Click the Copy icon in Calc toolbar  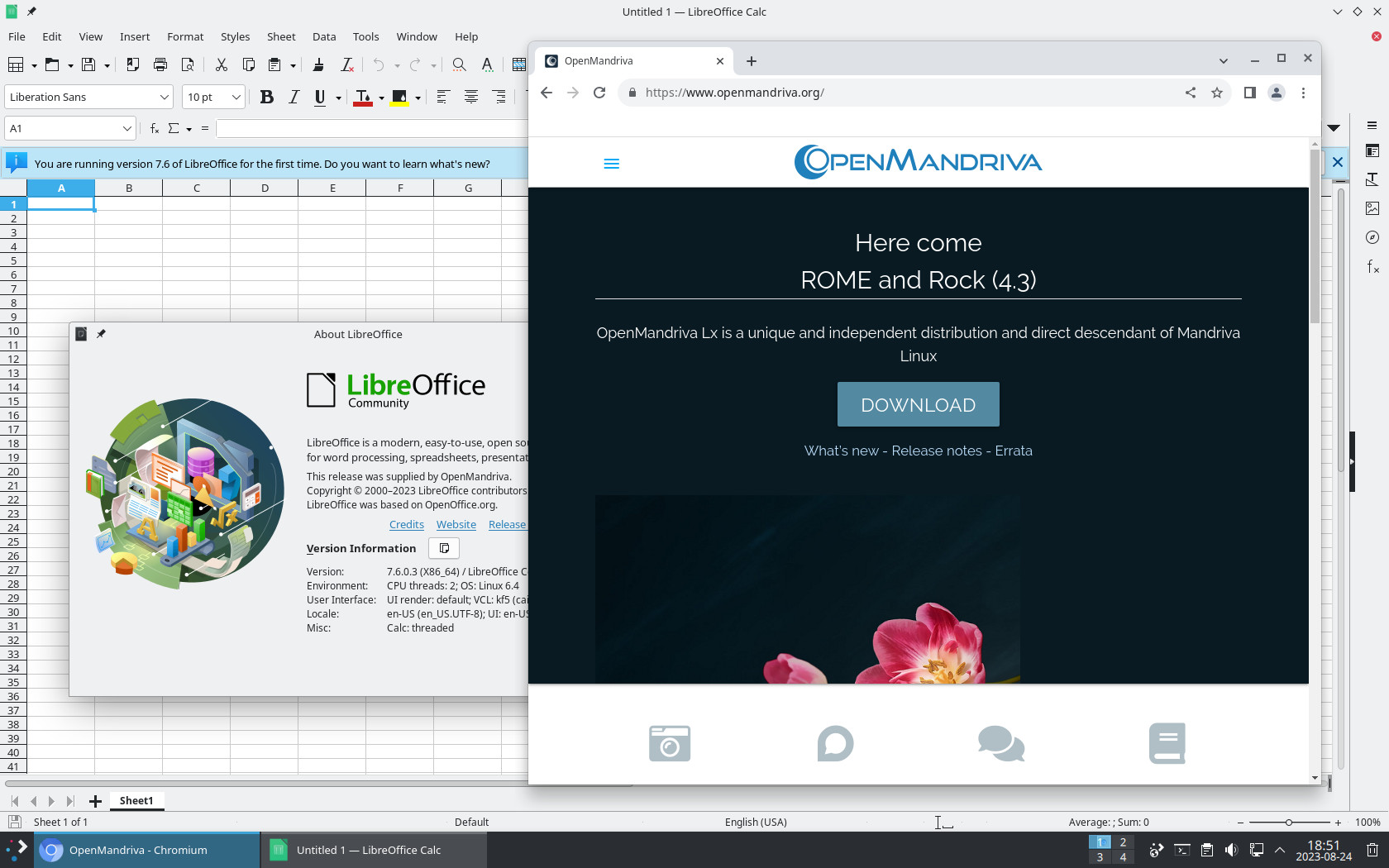[x=248, y=64]
